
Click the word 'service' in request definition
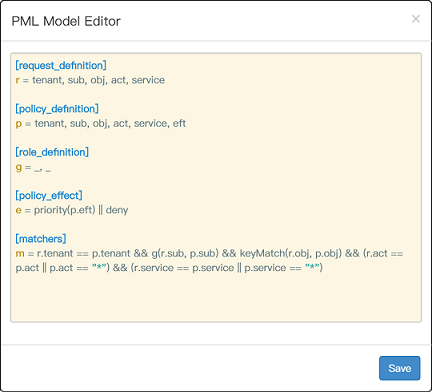point(148,80)
